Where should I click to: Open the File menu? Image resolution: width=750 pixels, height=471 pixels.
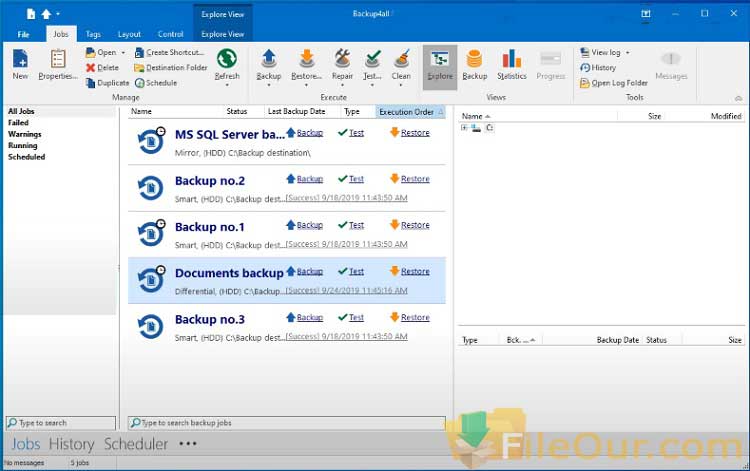click(x=23, y=34)
